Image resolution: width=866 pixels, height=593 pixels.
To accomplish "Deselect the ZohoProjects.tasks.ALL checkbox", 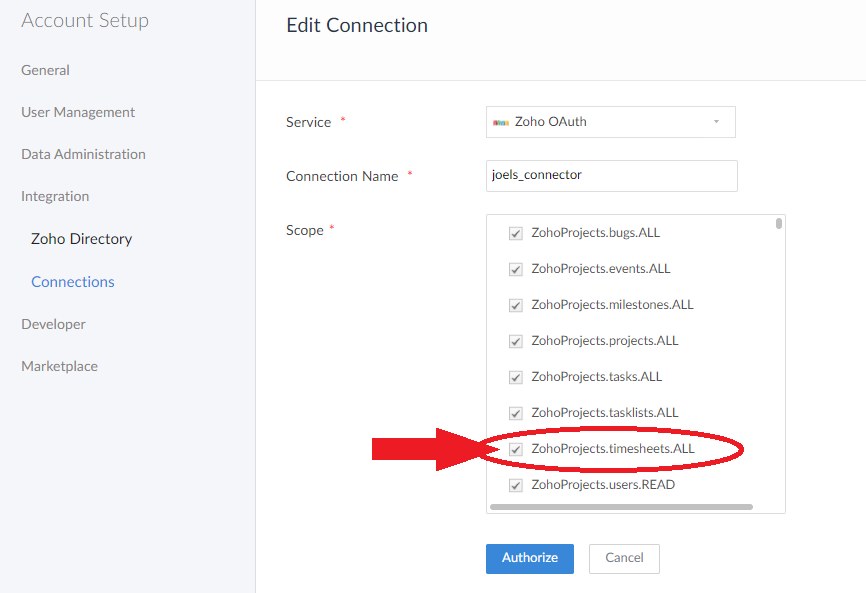I will pos(516,377).
